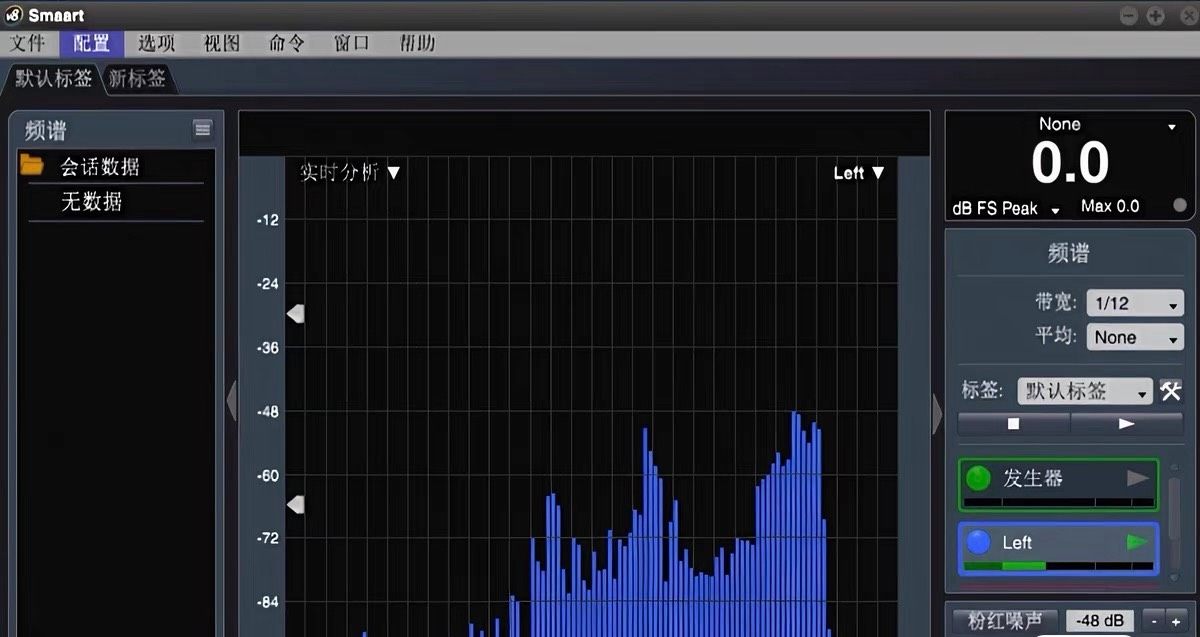Open measurement config tools icon
Image resolution: width=1200 pixels, height=637 pixels.
(1171, 391)
